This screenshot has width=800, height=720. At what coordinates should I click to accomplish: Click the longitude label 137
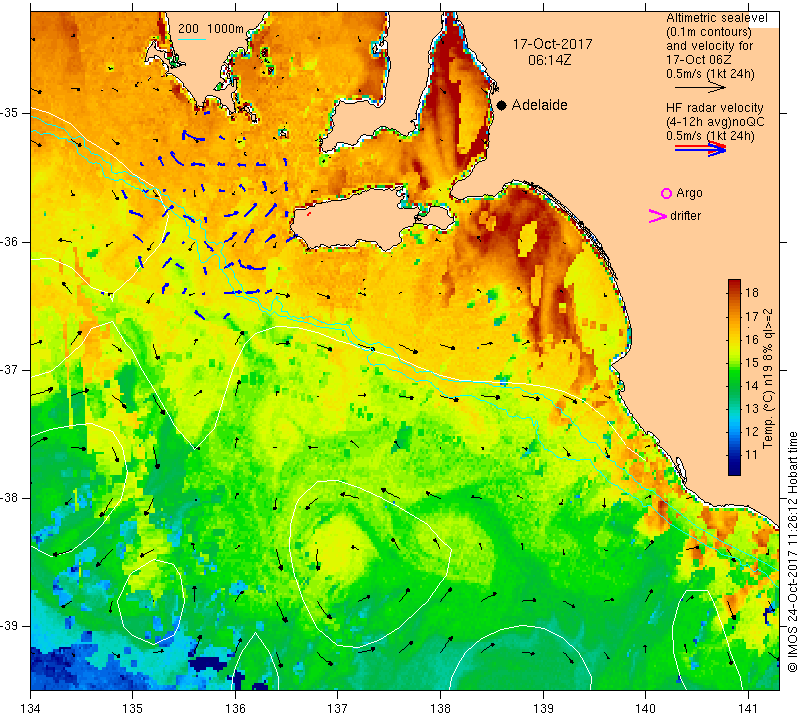click(x=338, y=708)
